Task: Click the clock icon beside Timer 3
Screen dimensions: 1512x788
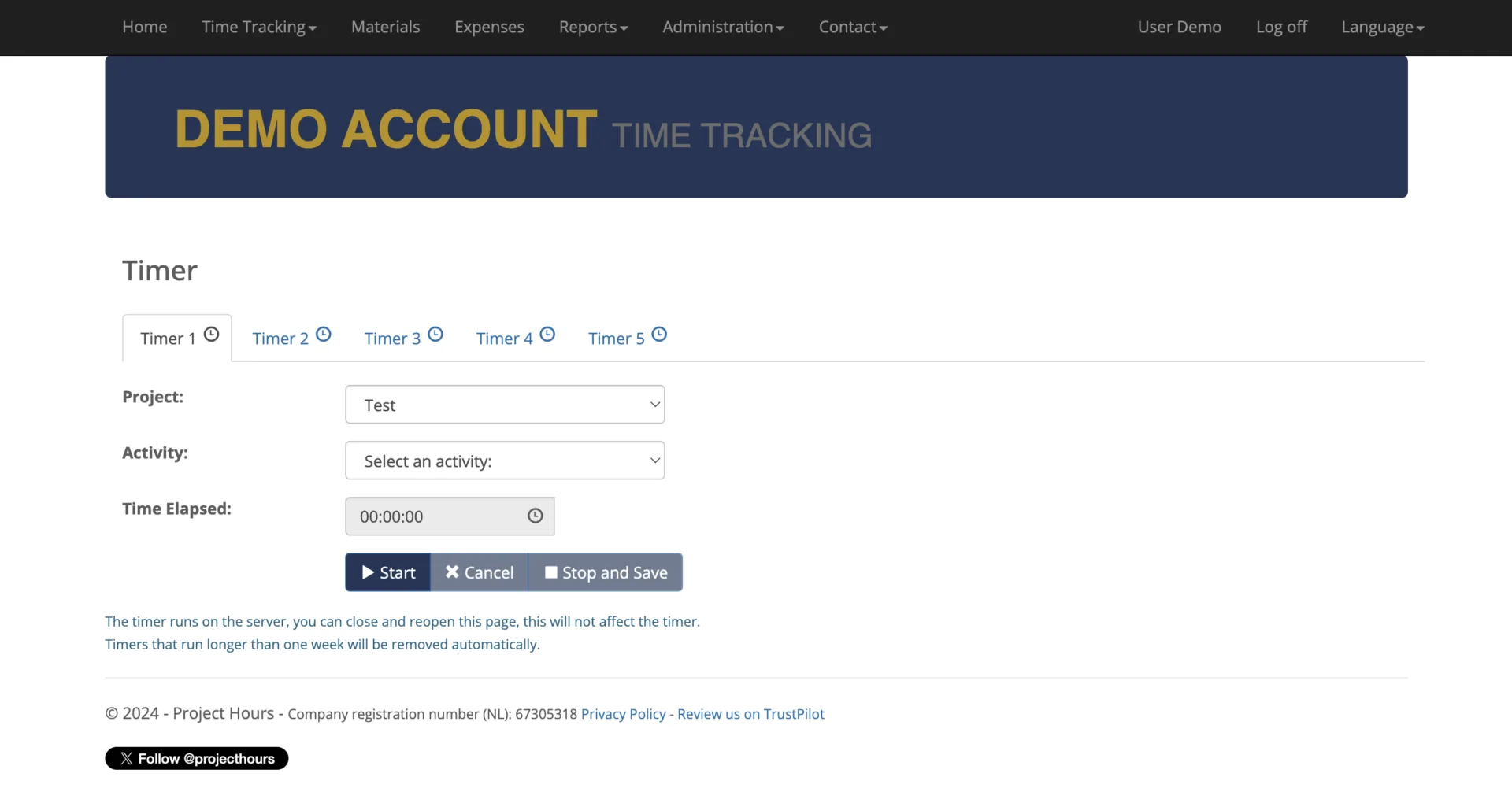Action: (435, 335)
